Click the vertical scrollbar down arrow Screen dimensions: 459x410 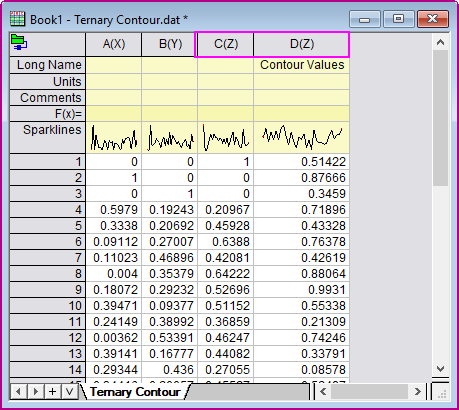(x=440, y=369)
